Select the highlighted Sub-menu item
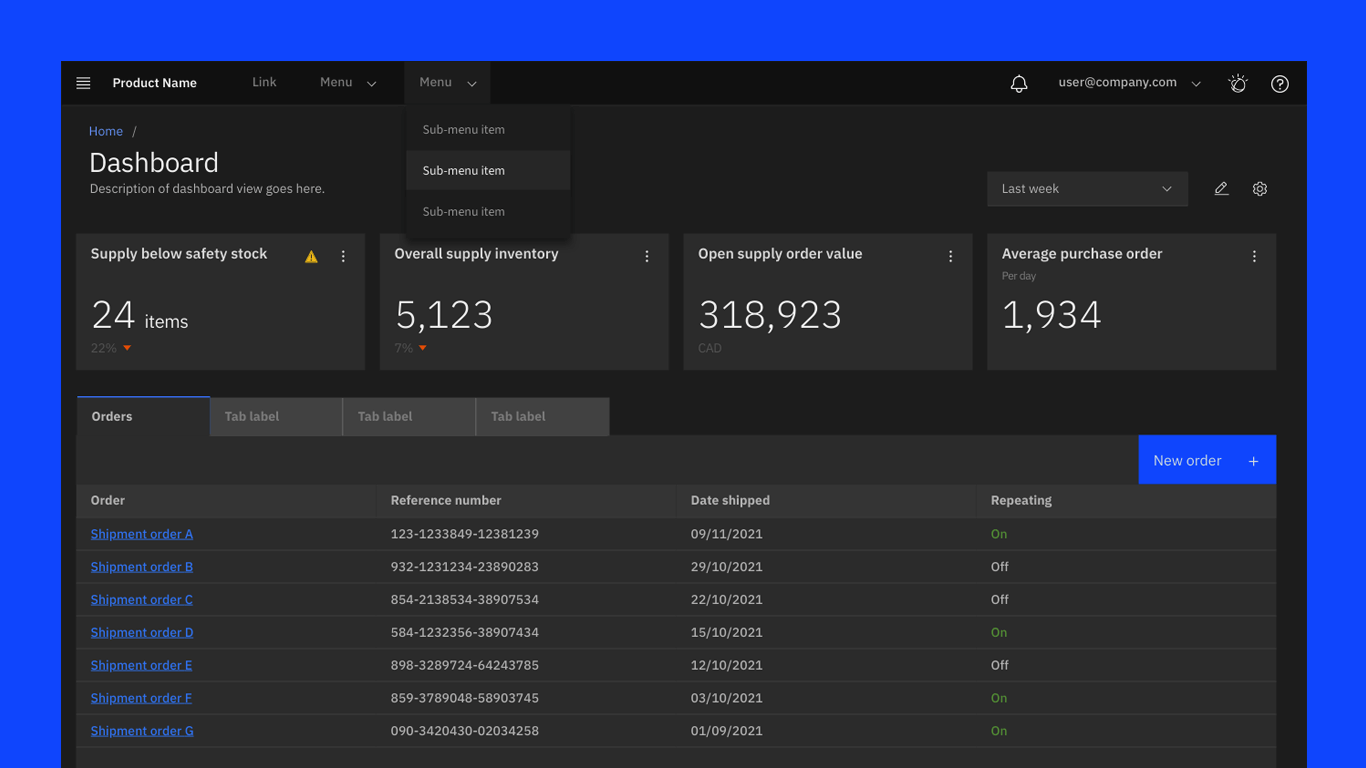 (463, 170)
